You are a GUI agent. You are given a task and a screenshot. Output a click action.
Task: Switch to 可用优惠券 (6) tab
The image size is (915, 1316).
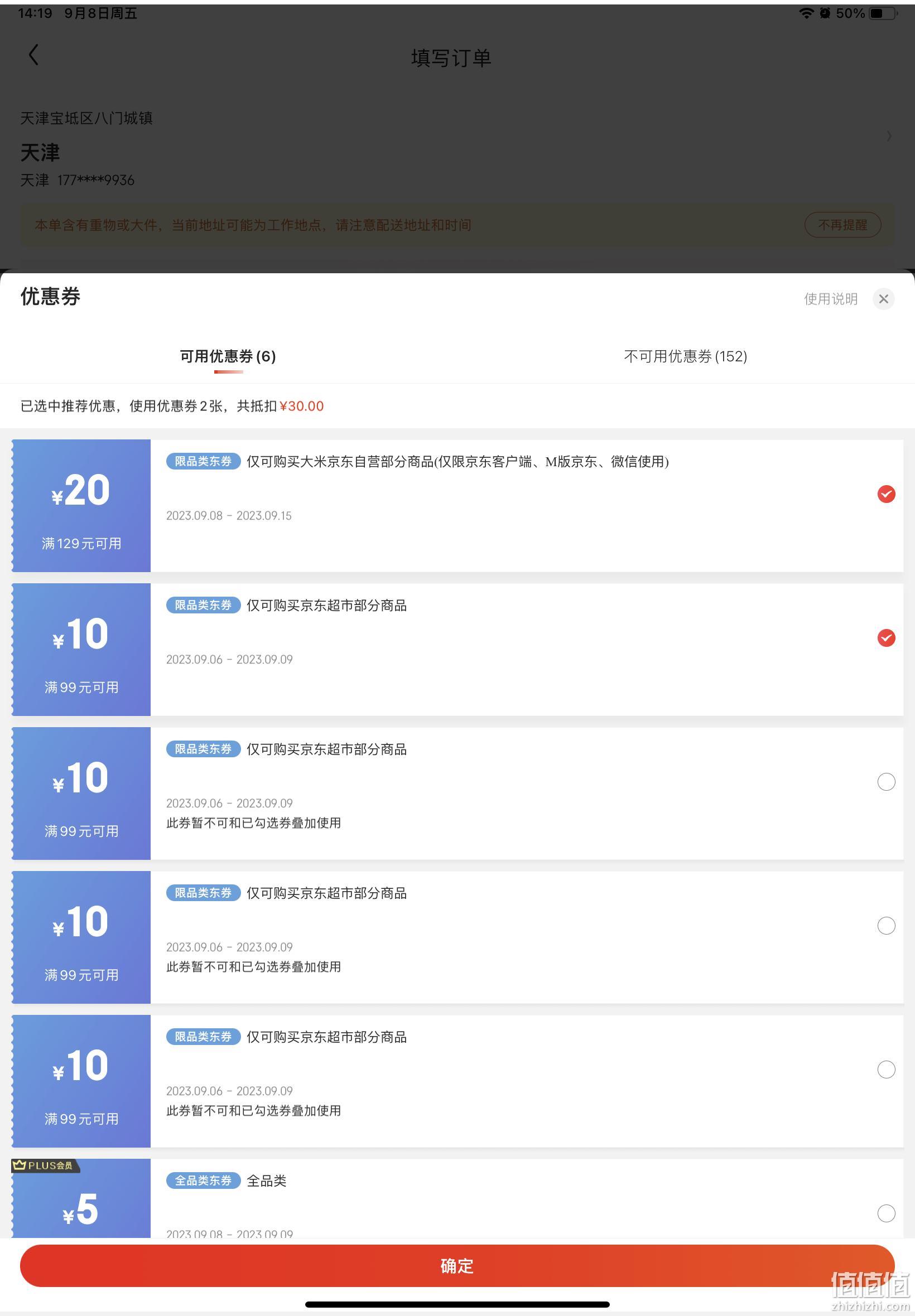pyautogui.click(x=228, y=356)
